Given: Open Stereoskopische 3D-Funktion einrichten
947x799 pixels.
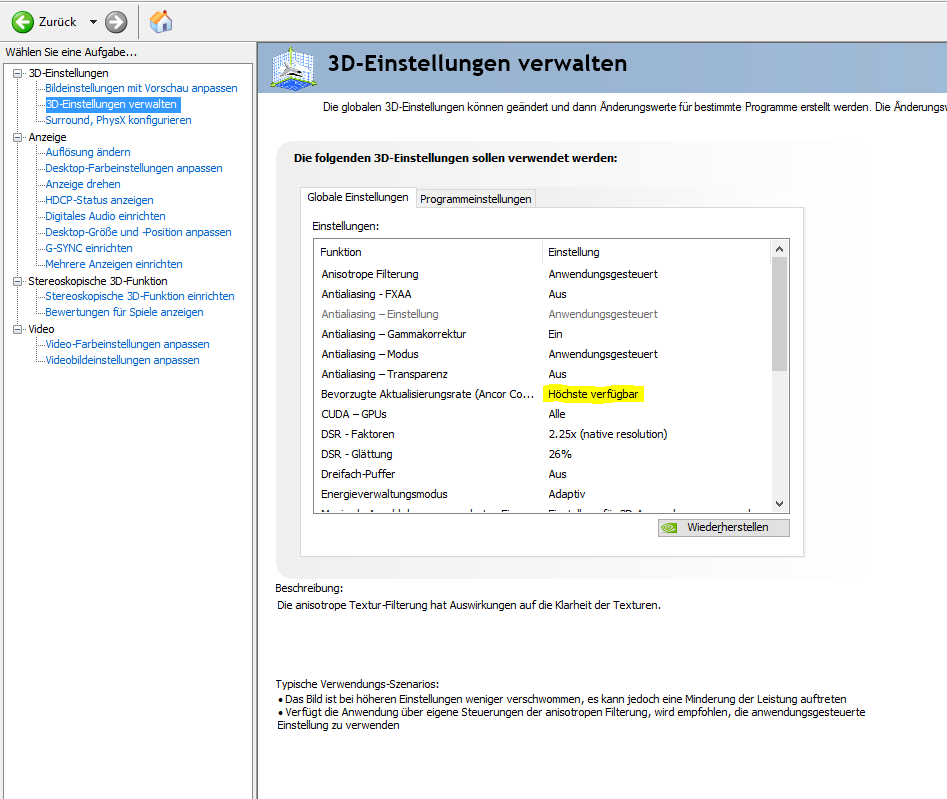Looking at the screenshot, I should [140, 296].
